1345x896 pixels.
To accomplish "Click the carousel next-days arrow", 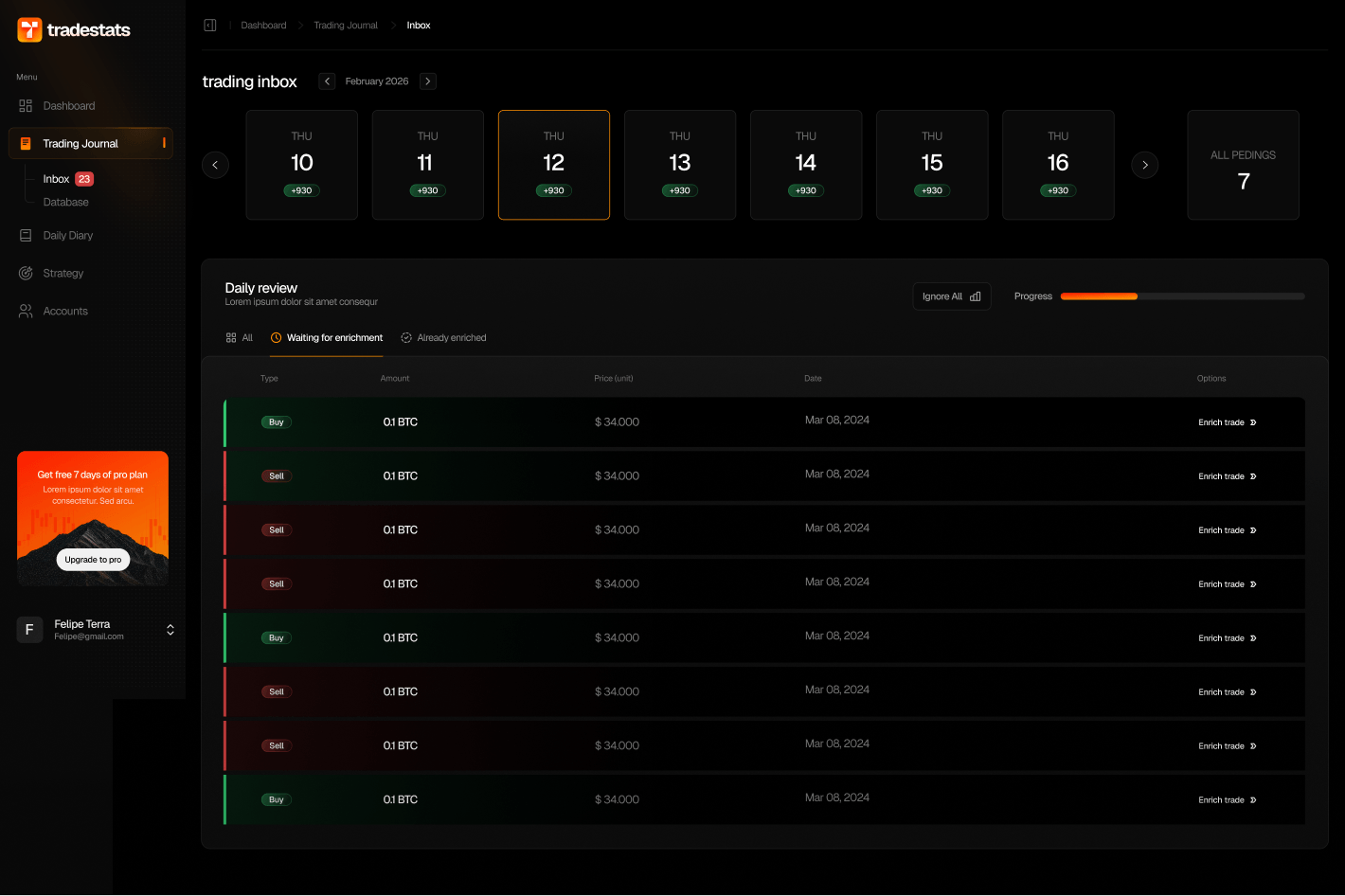I will coord(1144,166).
